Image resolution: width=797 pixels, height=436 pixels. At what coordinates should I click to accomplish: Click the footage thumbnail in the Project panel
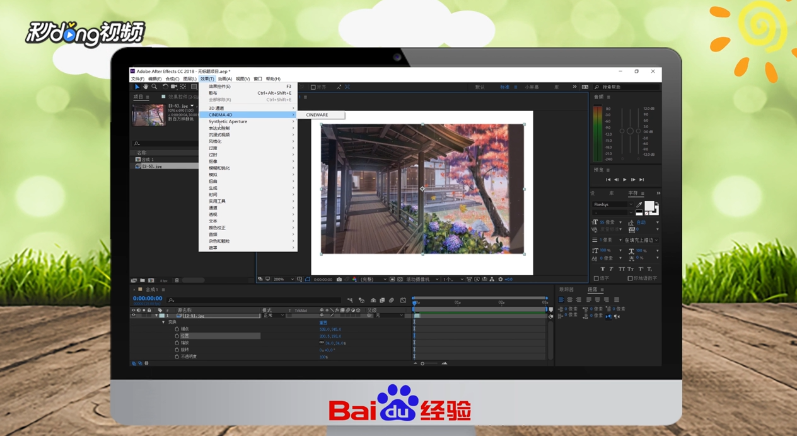click(148, 115)
